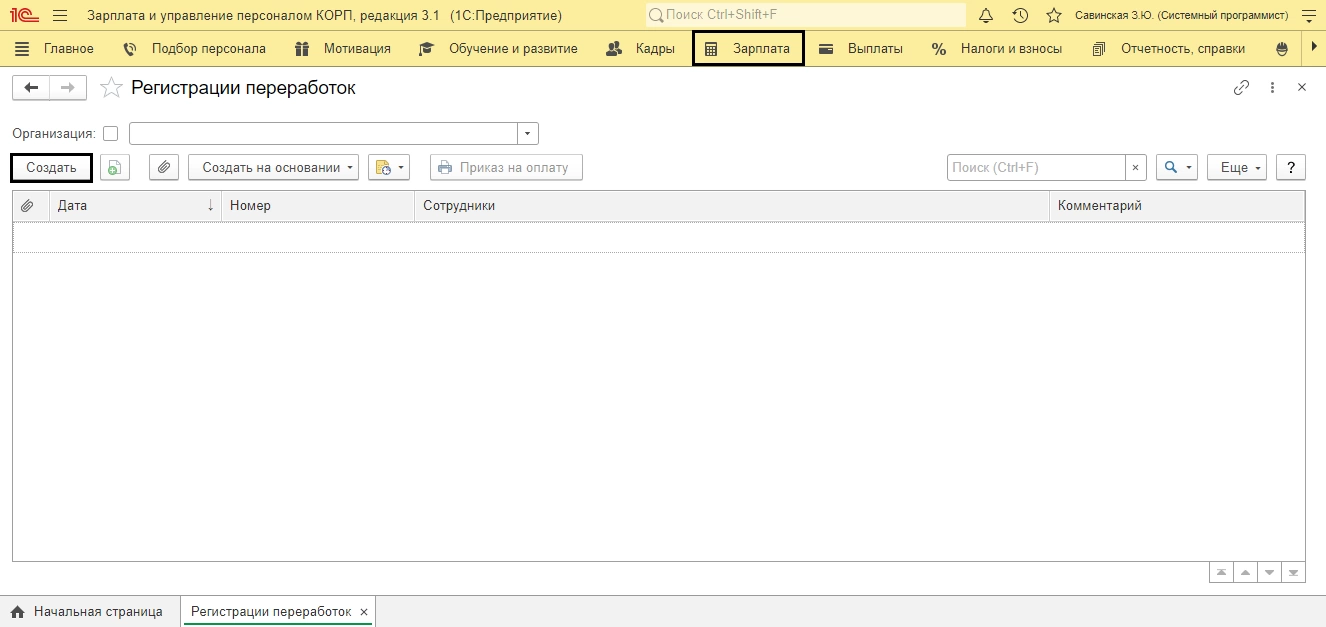Open help question mark button
This screenshot has height=627, width=1326.
point(1291,168)
